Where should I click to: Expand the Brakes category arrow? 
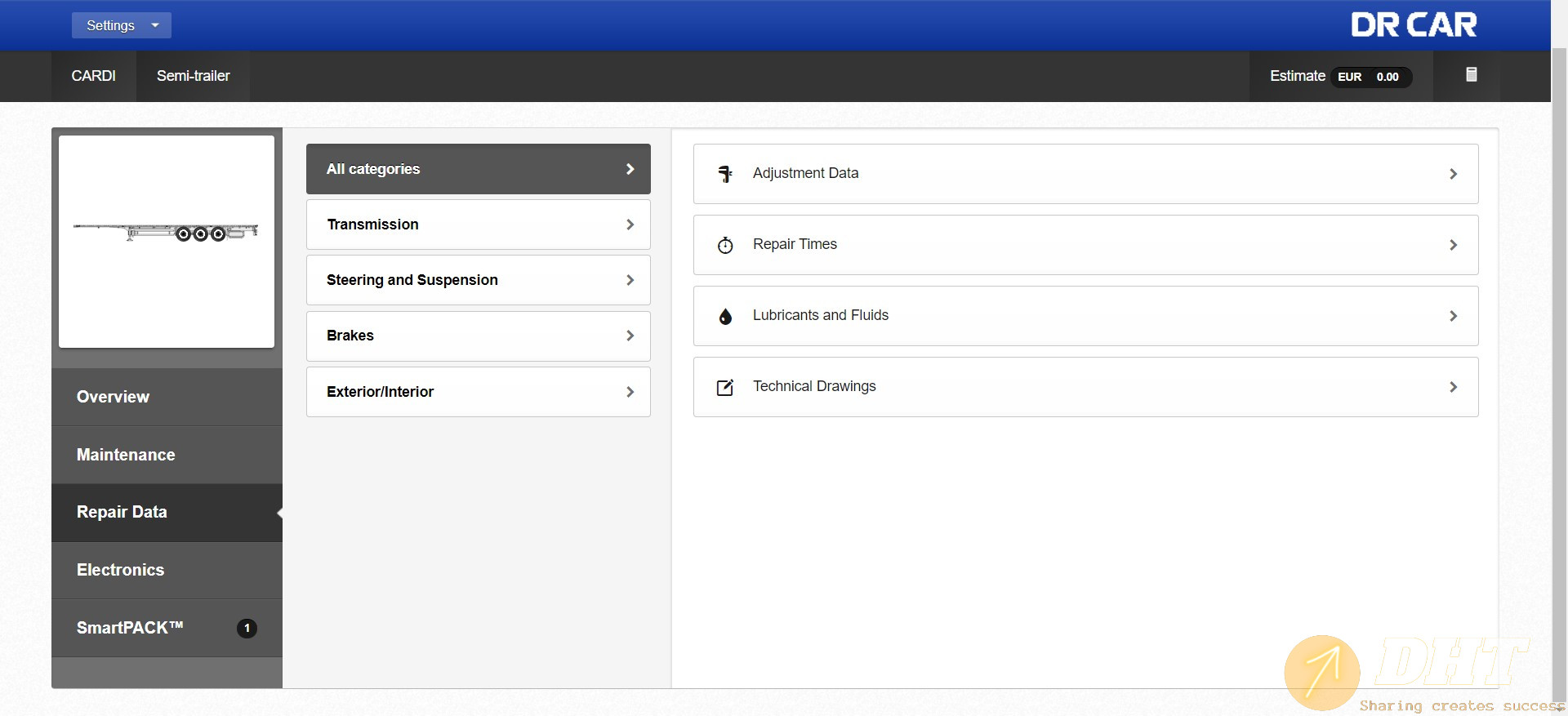(x=630, y=336)
